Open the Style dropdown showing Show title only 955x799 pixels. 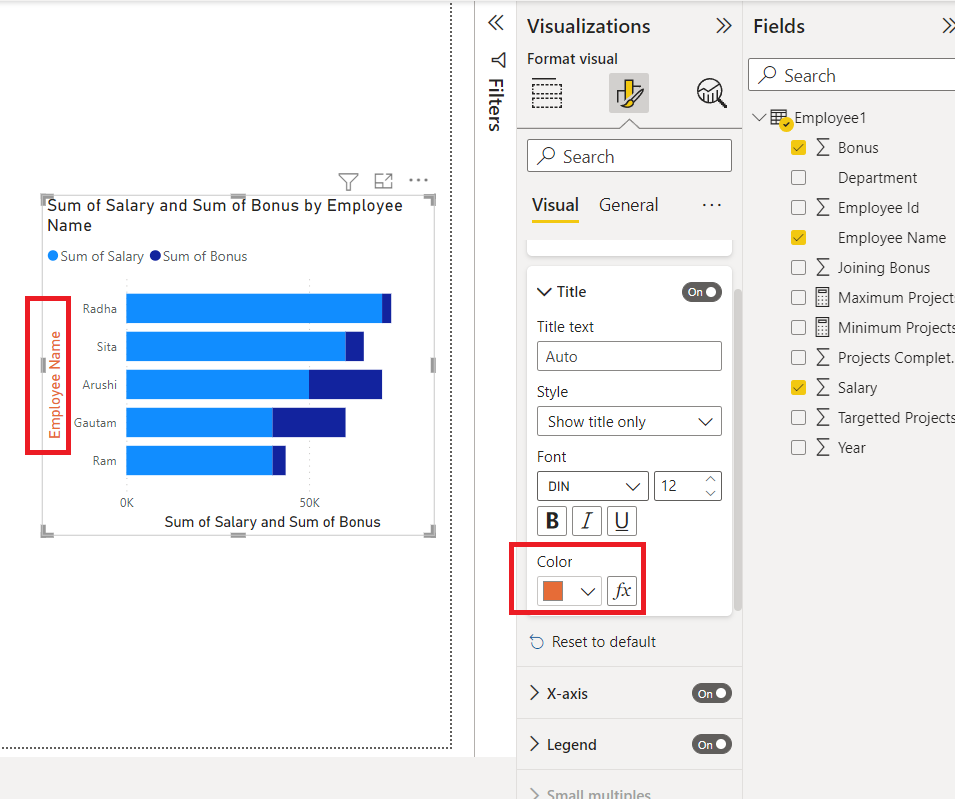coord(628,421)
